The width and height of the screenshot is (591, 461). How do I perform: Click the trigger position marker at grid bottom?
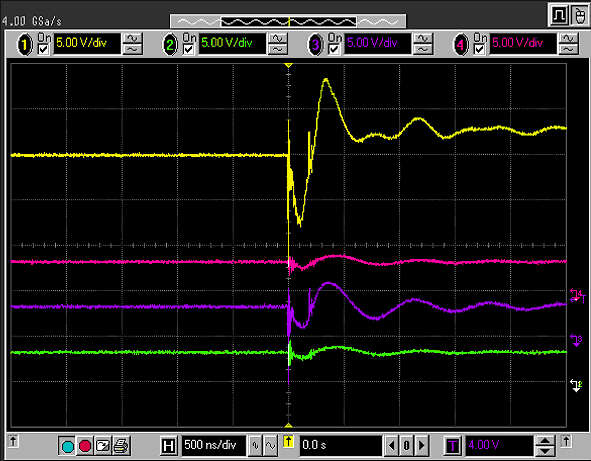tap(288, 425)
